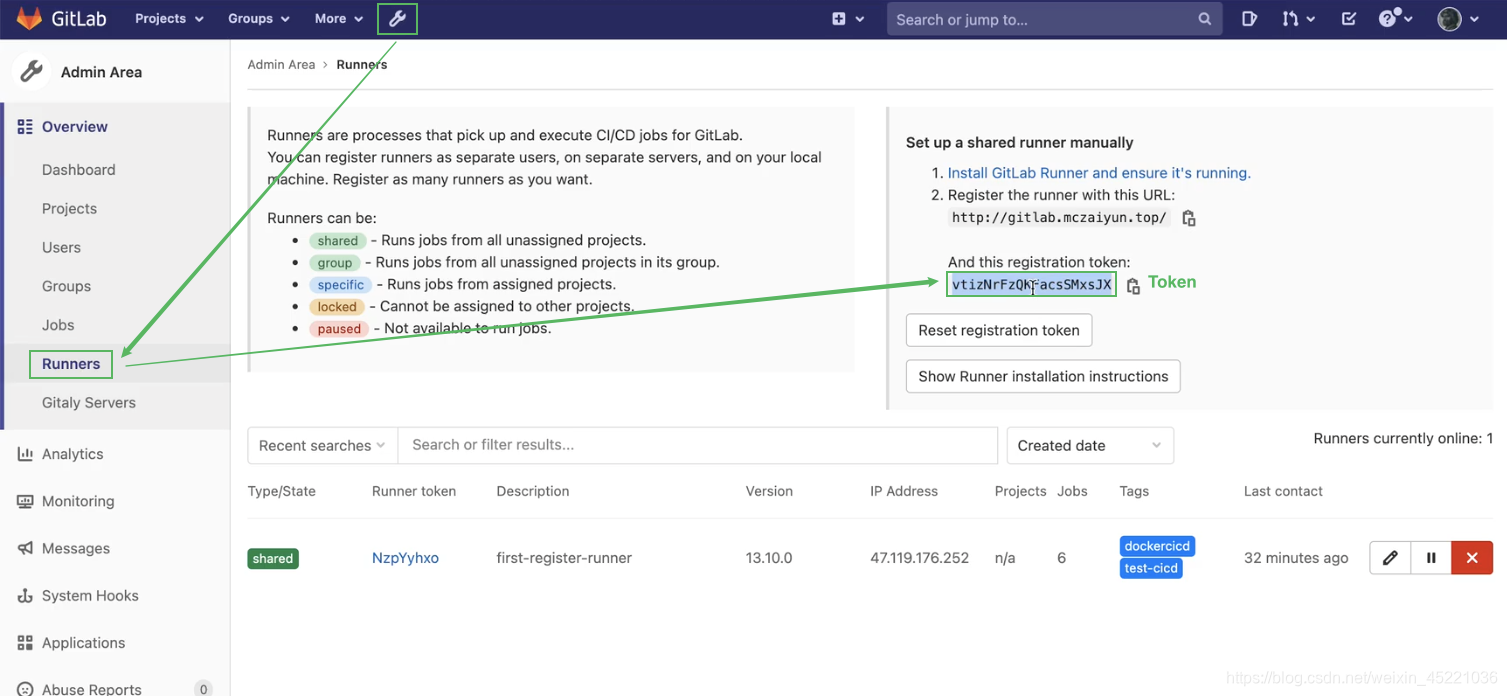The width and height of the screenshot is (1507, 696).
Task: Expand the Groups top menu
Action: [259, 19]
